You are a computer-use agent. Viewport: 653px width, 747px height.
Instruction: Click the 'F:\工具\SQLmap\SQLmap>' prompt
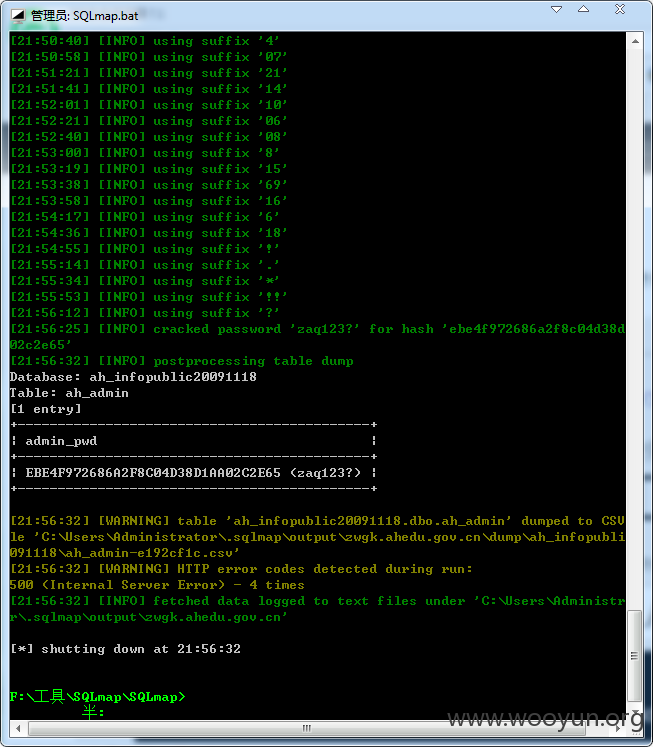click(98, 697)
